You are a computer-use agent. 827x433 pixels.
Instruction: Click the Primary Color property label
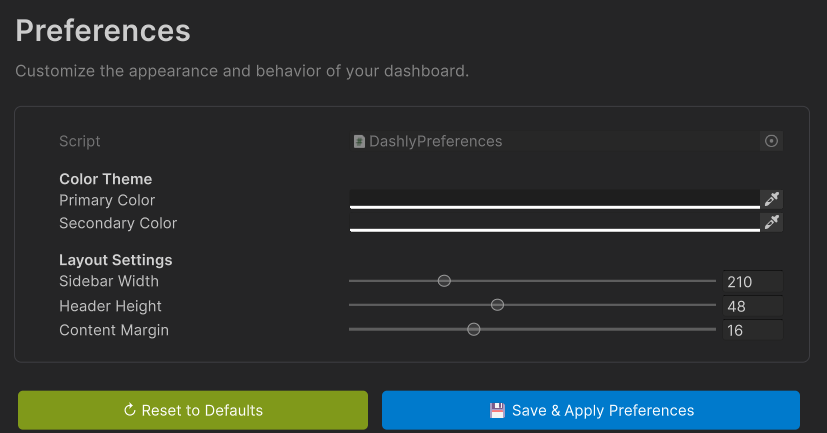(107, 200)
